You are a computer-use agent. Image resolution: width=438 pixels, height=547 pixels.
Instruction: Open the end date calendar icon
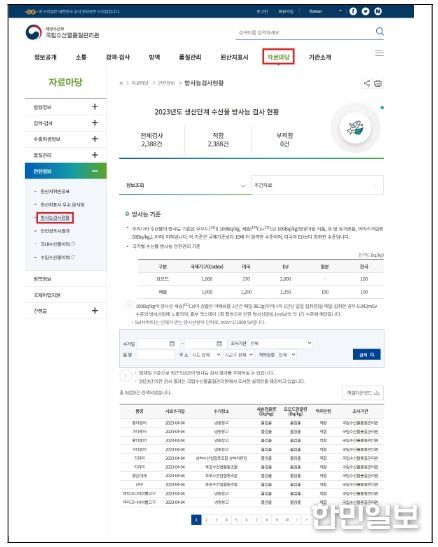(x=219, y=344)
